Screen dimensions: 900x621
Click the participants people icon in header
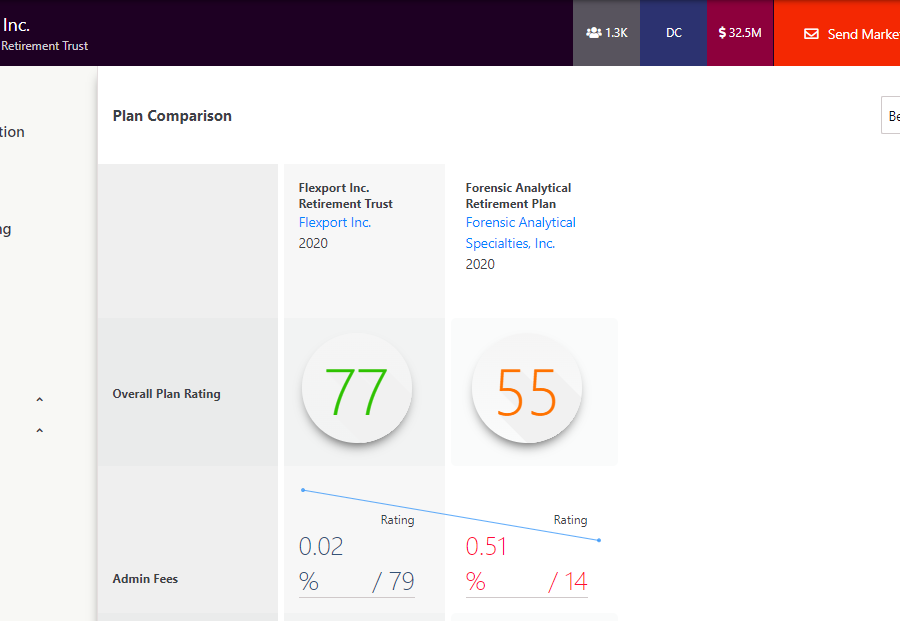tap(594, 33)
